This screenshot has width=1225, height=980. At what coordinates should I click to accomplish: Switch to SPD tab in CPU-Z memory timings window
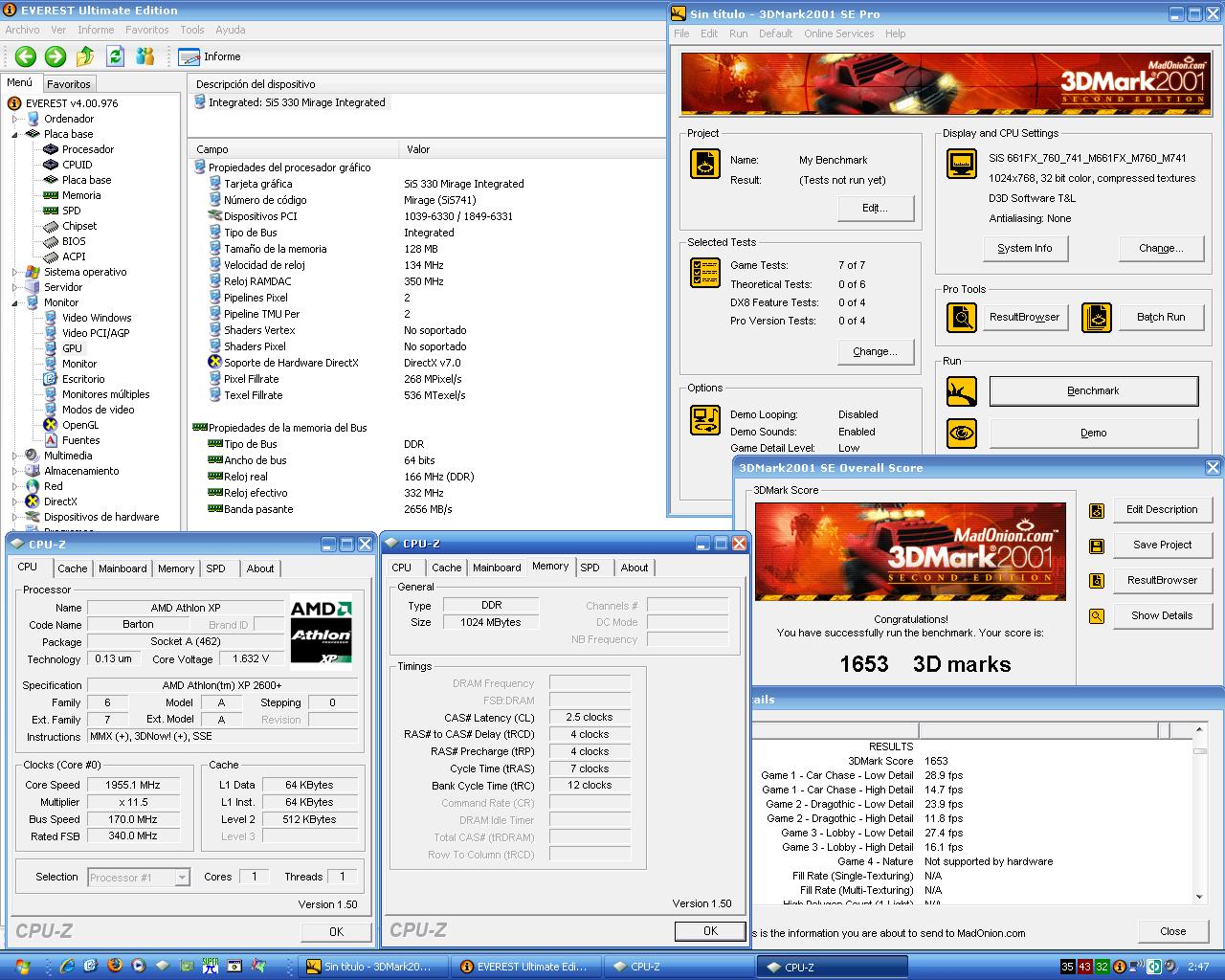coord(590,568)
